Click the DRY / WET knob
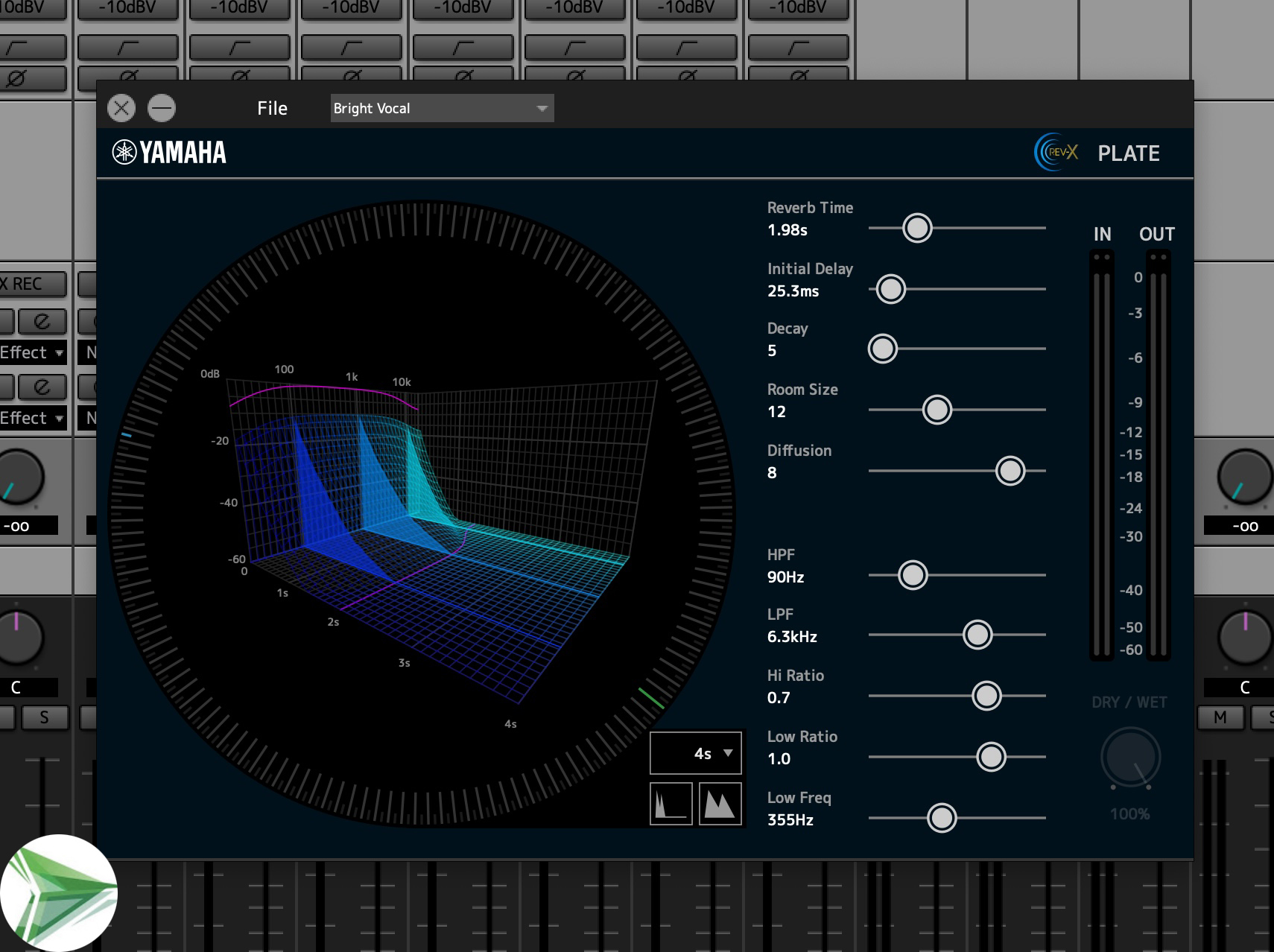The image size is (1274, 952). click(x=1129, y=758)
